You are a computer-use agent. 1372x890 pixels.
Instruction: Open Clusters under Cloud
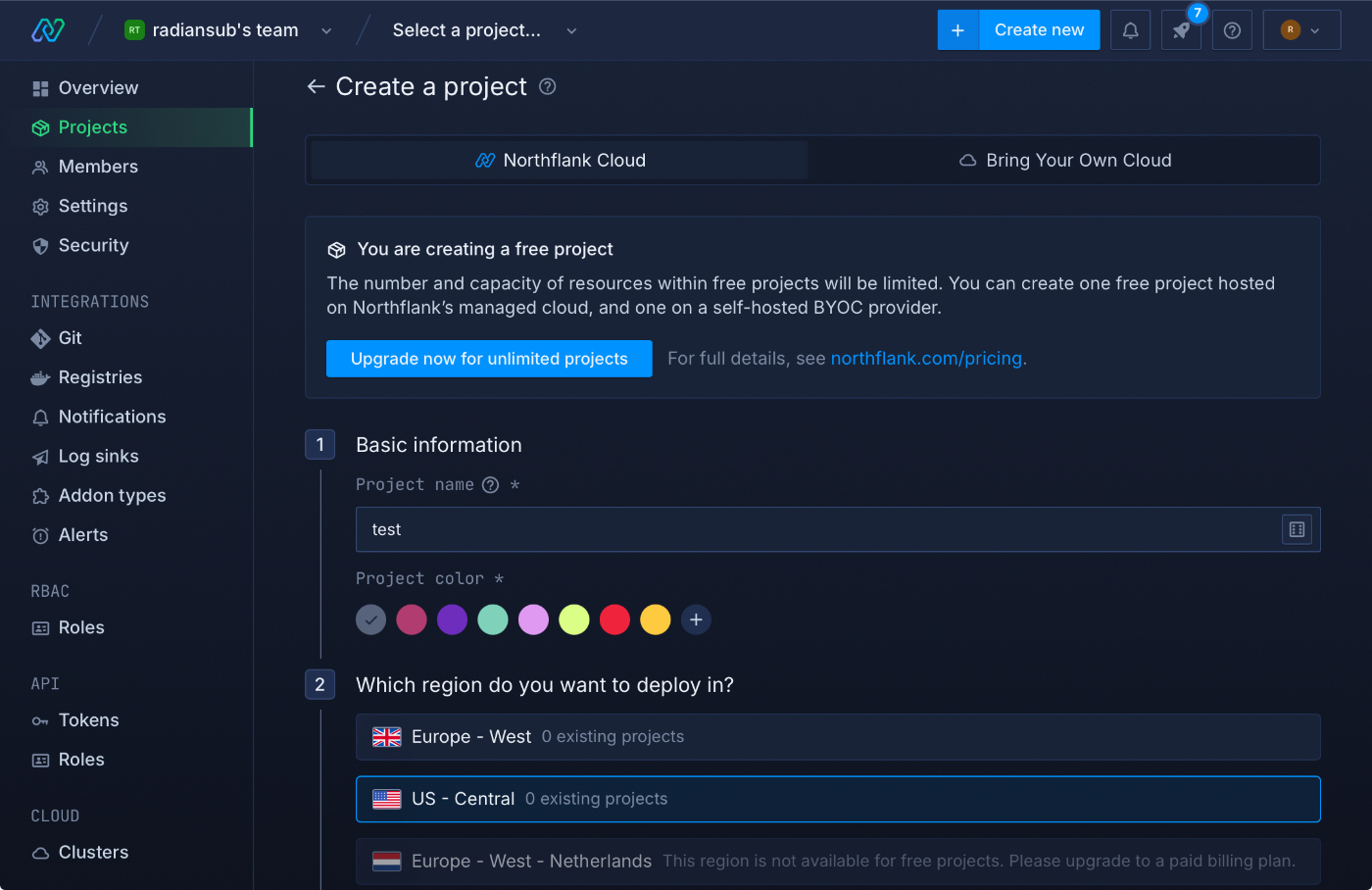[x=126, y=853]
